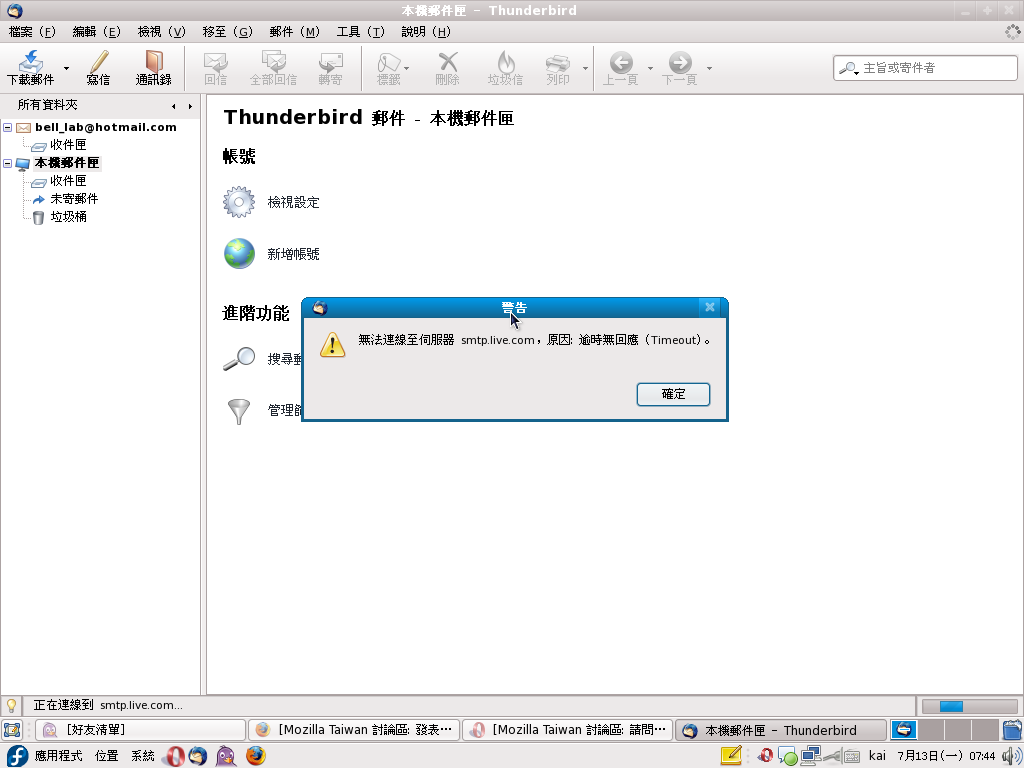The image size is (1024, 768).
Task: Click the 寫信 (Write) pencil icon
Action: pyautogui.click(x=99, y=67)
